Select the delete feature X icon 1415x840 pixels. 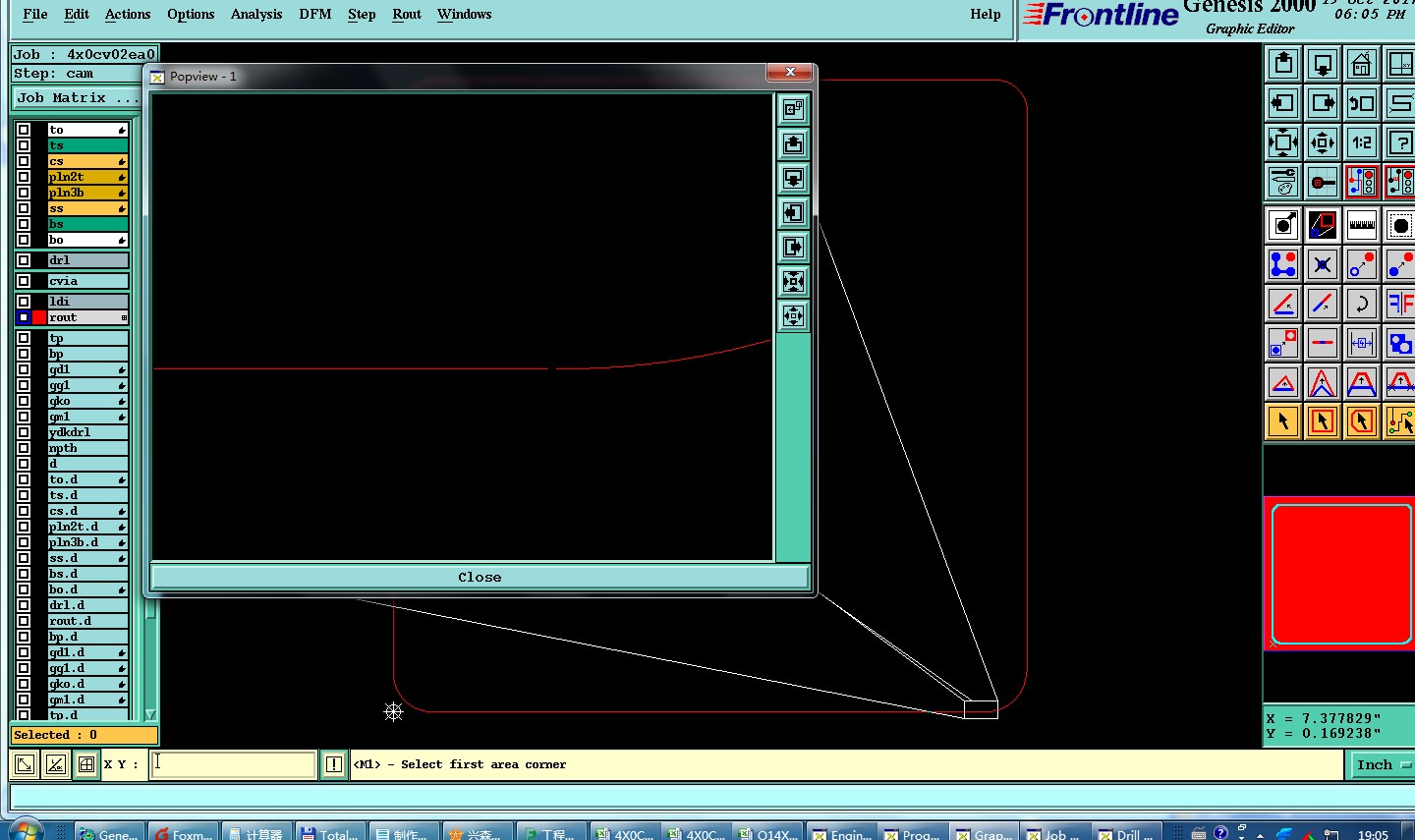(x=1323, y=264)
